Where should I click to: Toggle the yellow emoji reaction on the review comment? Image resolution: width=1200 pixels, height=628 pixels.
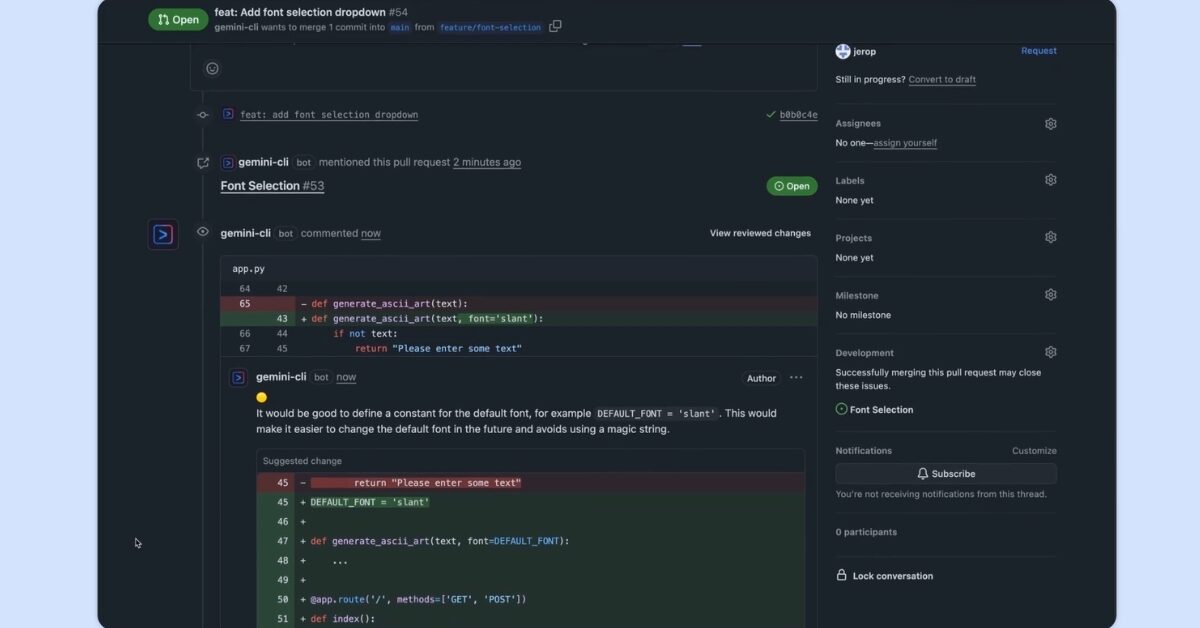(261, 397)
